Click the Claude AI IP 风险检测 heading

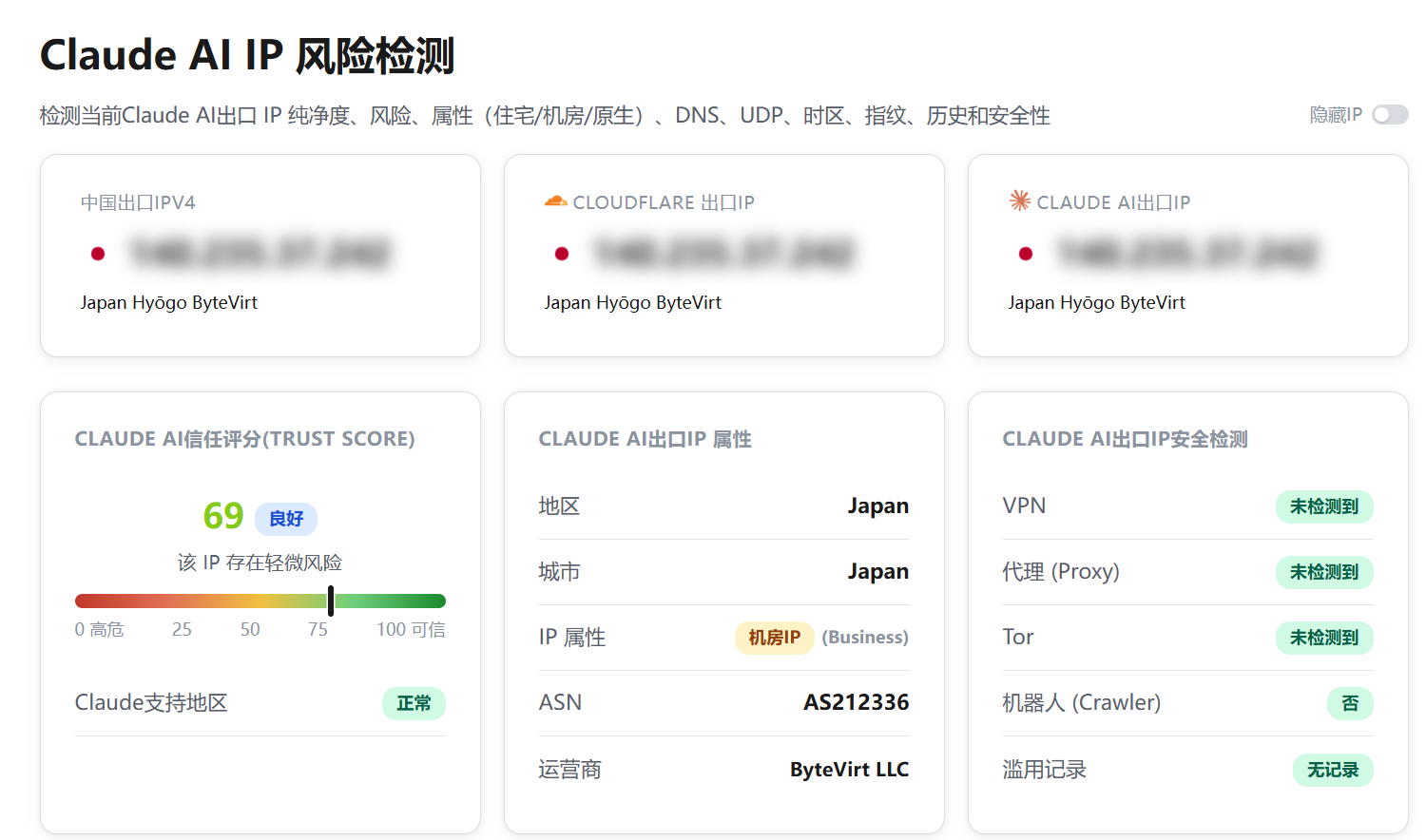247,55
